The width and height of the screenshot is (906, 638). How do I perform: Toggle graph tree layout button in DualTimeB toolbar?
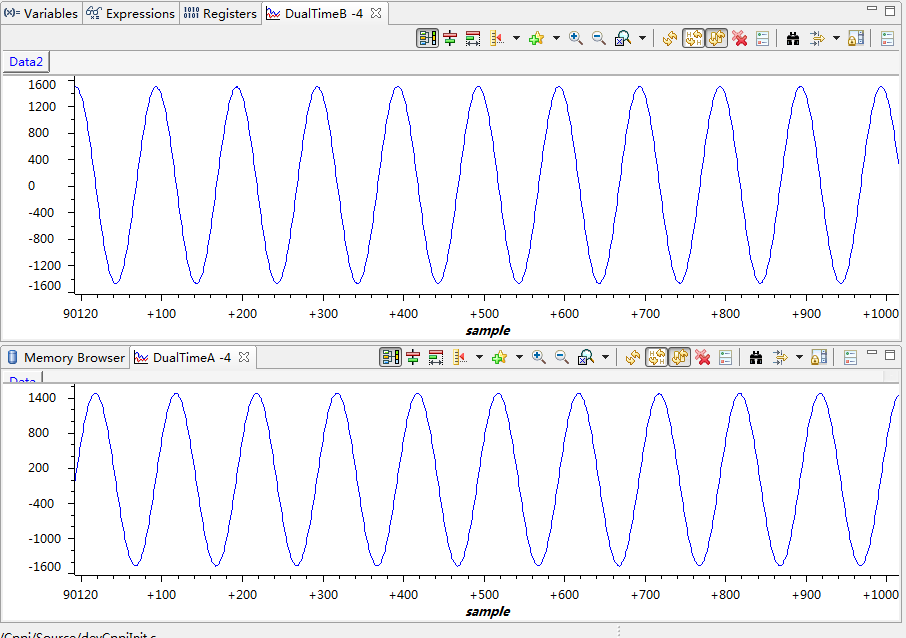click(428, 39)
